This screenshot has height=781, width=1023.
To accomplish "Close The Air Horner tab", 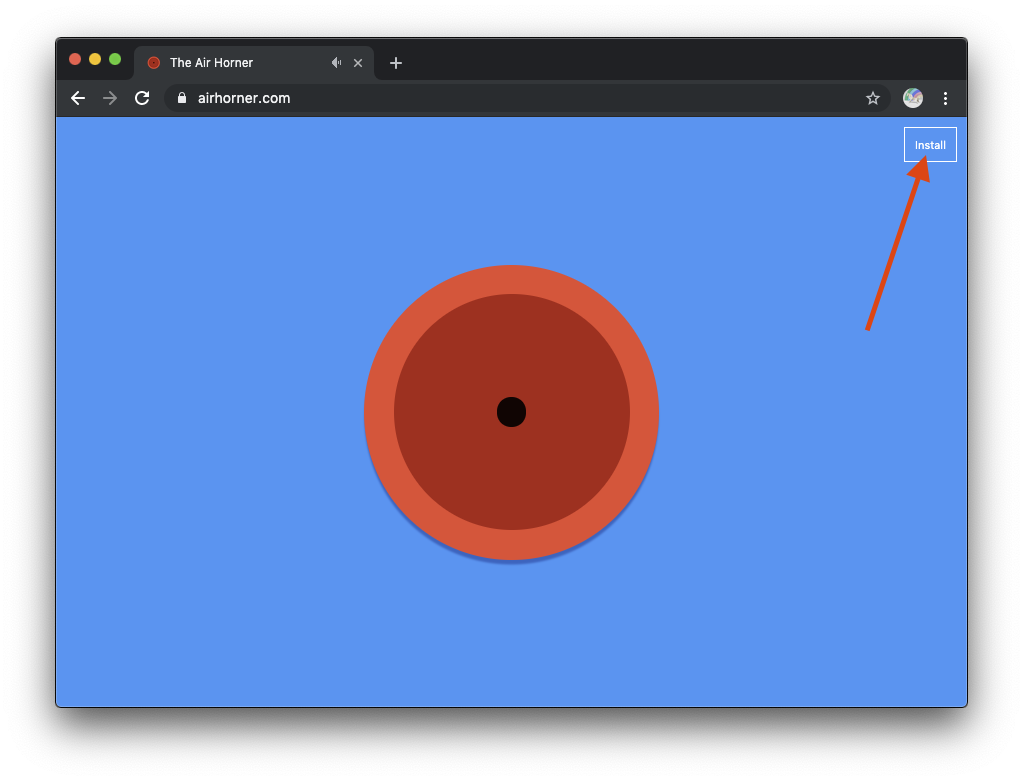I will (358, 63).
